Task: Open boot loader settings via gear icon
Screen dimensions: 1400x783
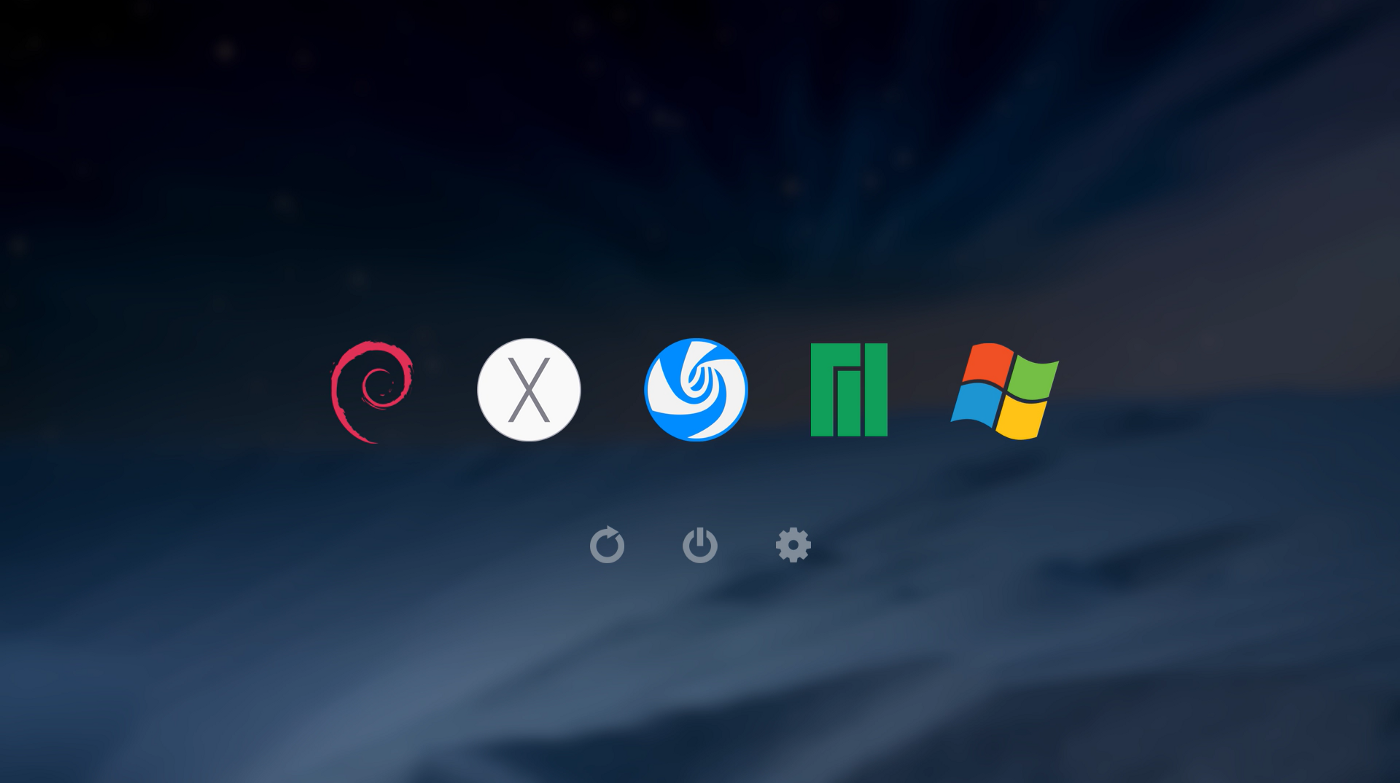Action: [x=793, y=545]
